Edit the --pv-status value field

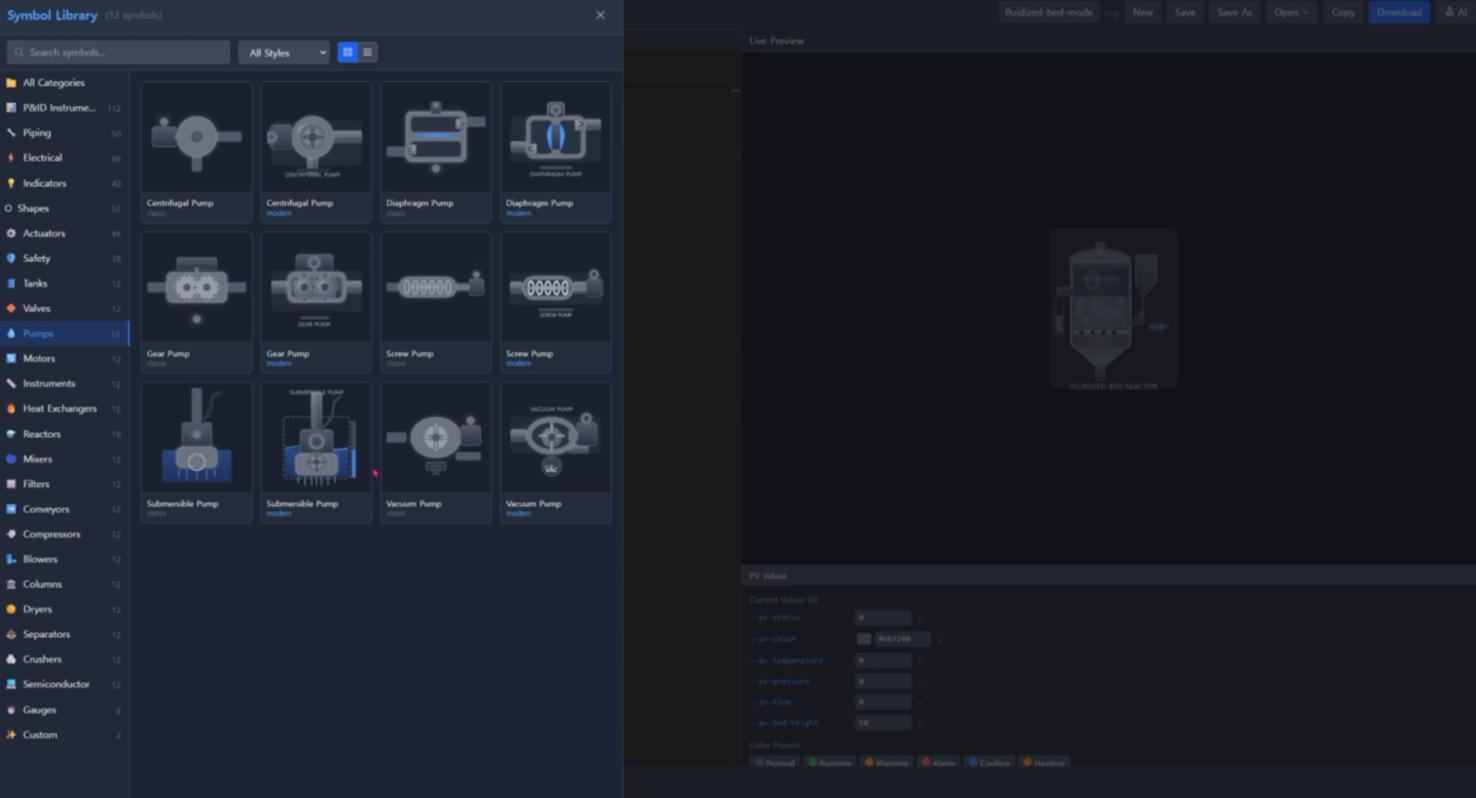[883, 618]
